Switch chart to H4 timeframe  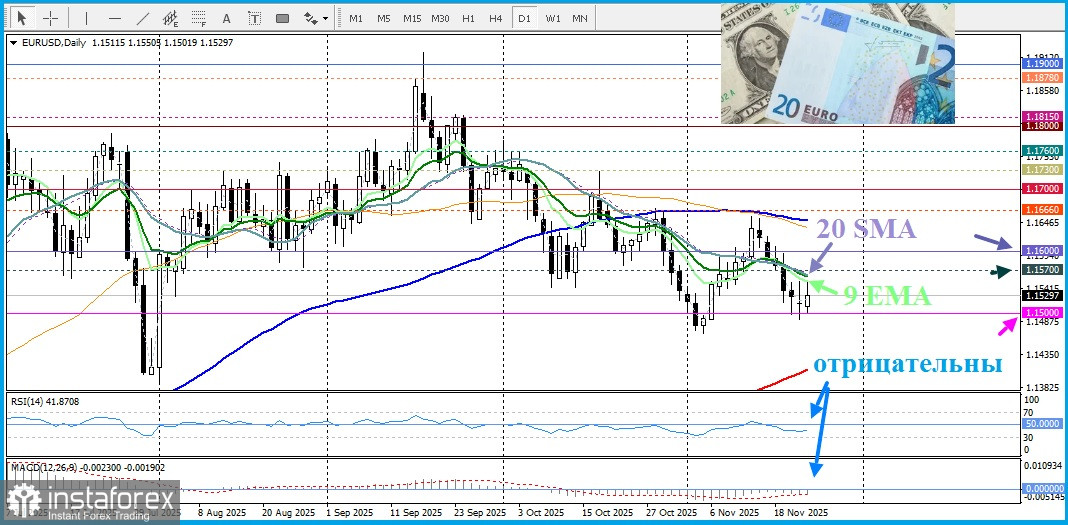[x=496, y=18]
